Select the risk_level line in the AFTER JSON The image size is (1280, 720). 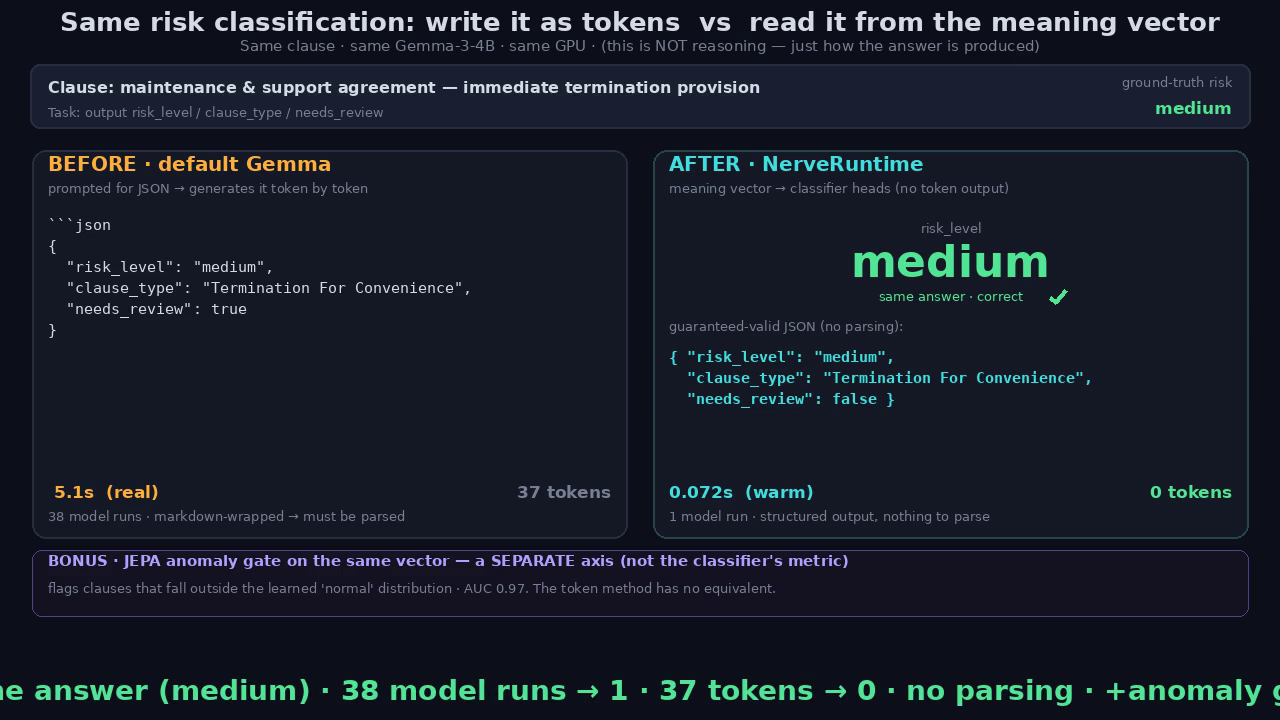782,357
